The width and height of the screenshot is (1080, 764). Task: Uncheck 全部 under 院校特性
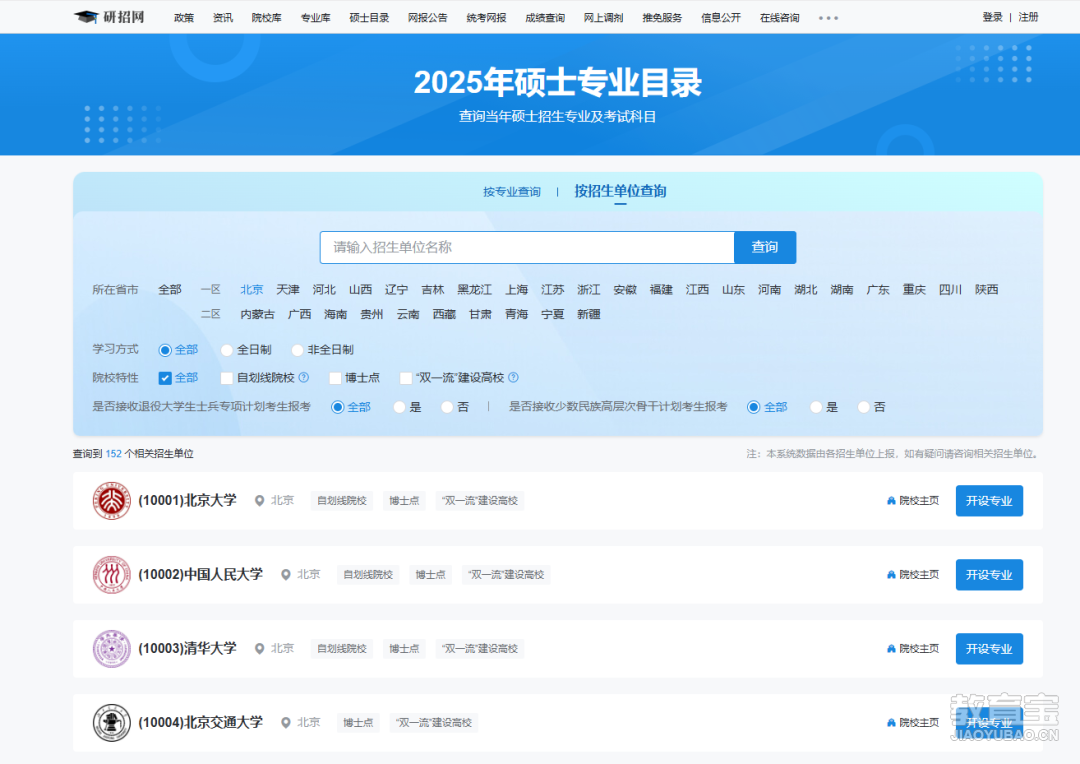click(x=165, y=378)
